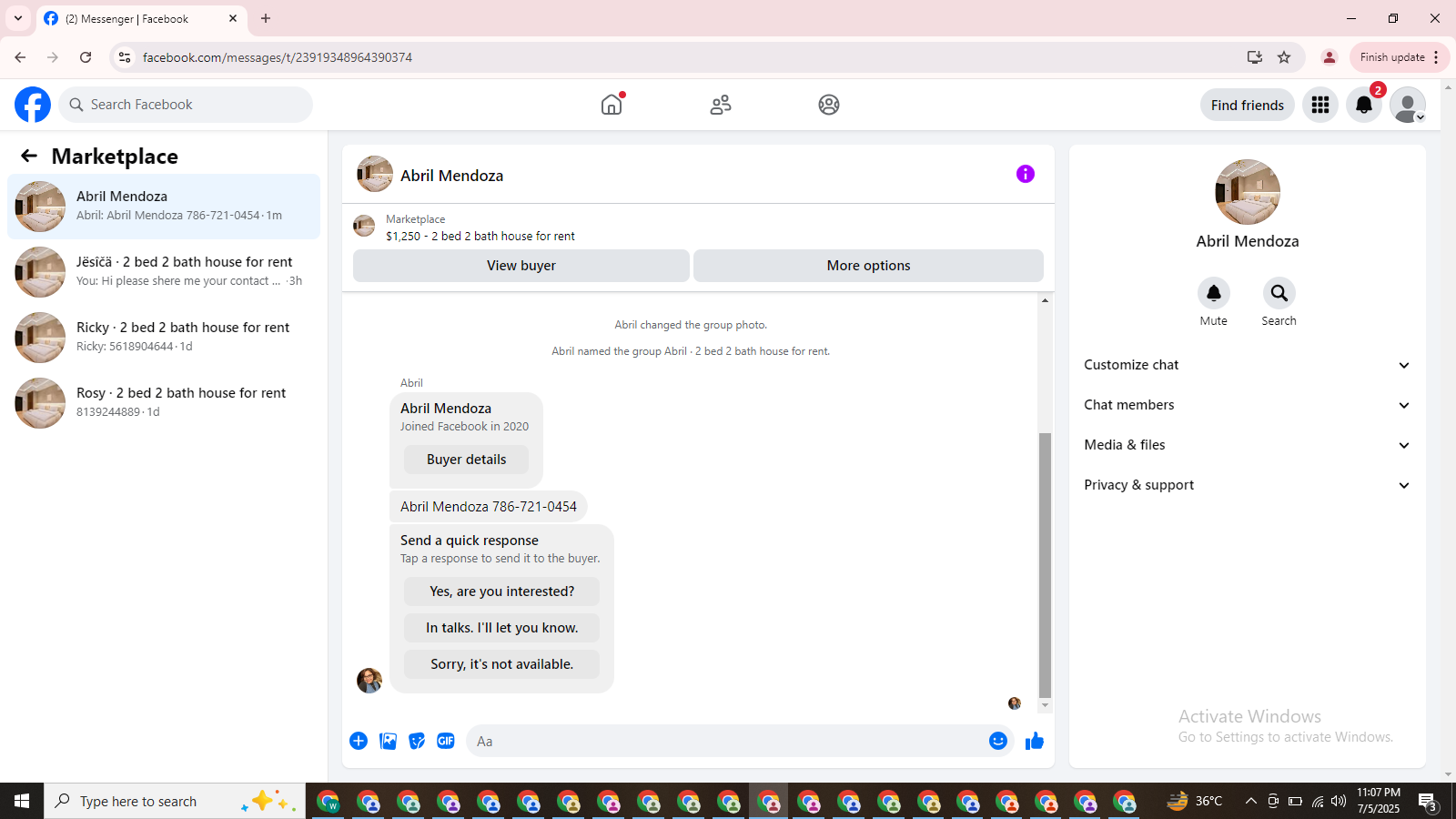This screenshot has height=819, width=1456.
Task: Click chat scrollbar up arrow
Action: tap(1045, 300)
